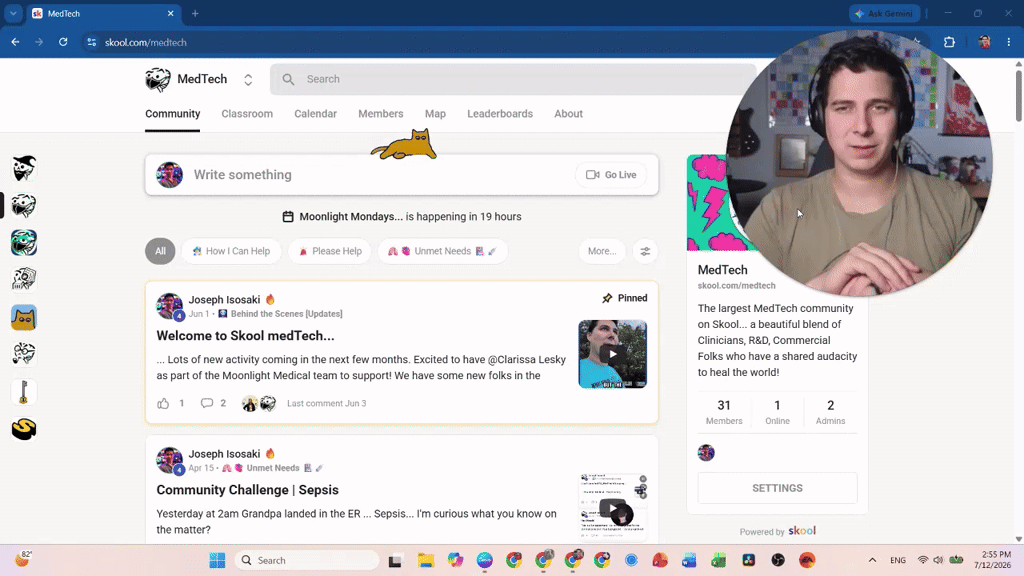Image resolution: width=1024 pixels, height=576 pixels.
Task: Open DaVinci Resolve from the taskbar
Action: tap(748, 560)
